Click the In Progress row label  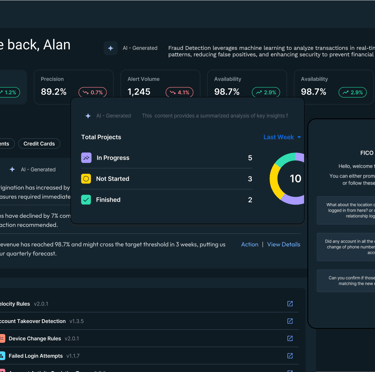click(113, 158)
